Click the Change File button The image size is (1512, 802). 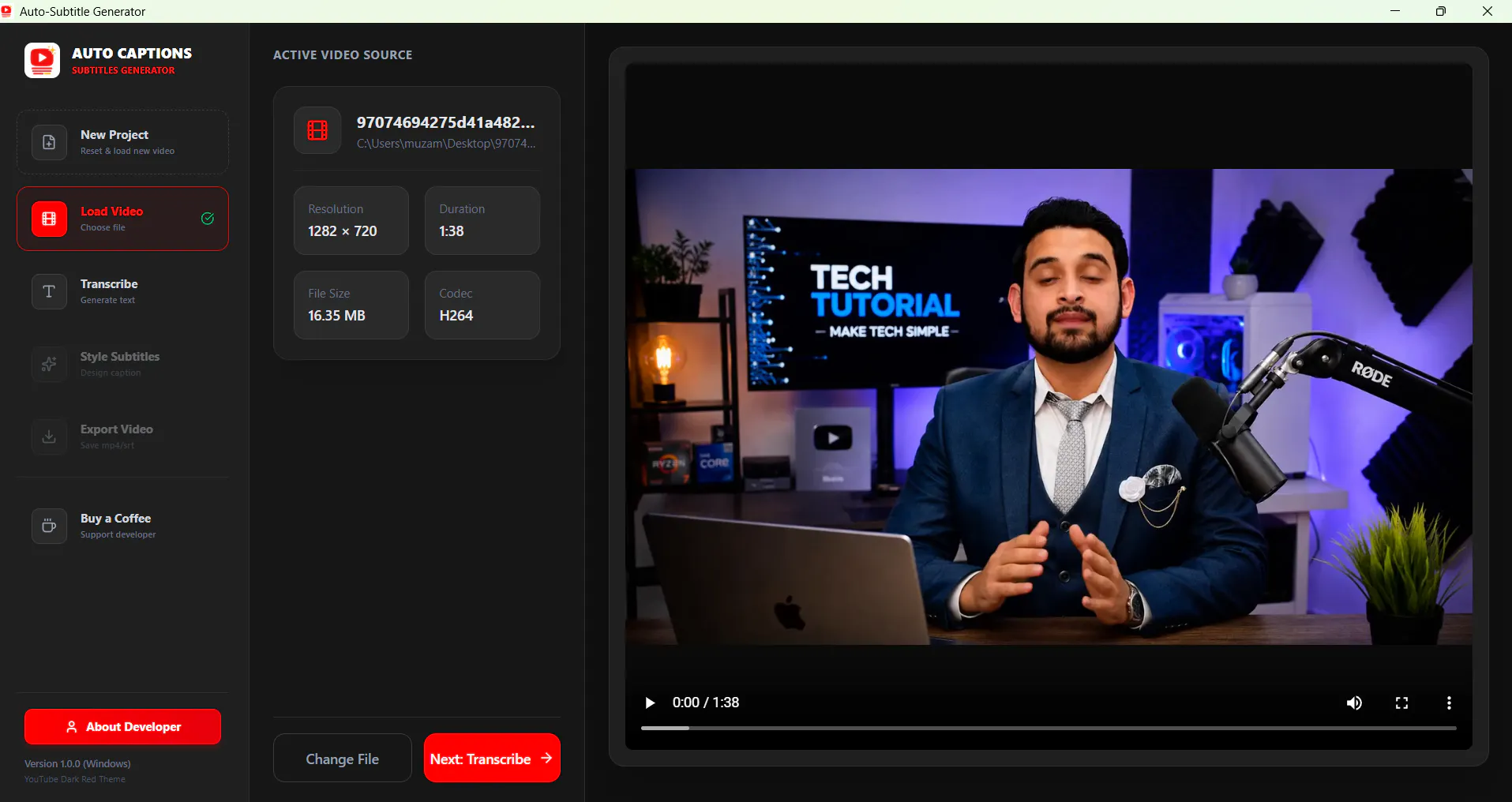(343, 758)
